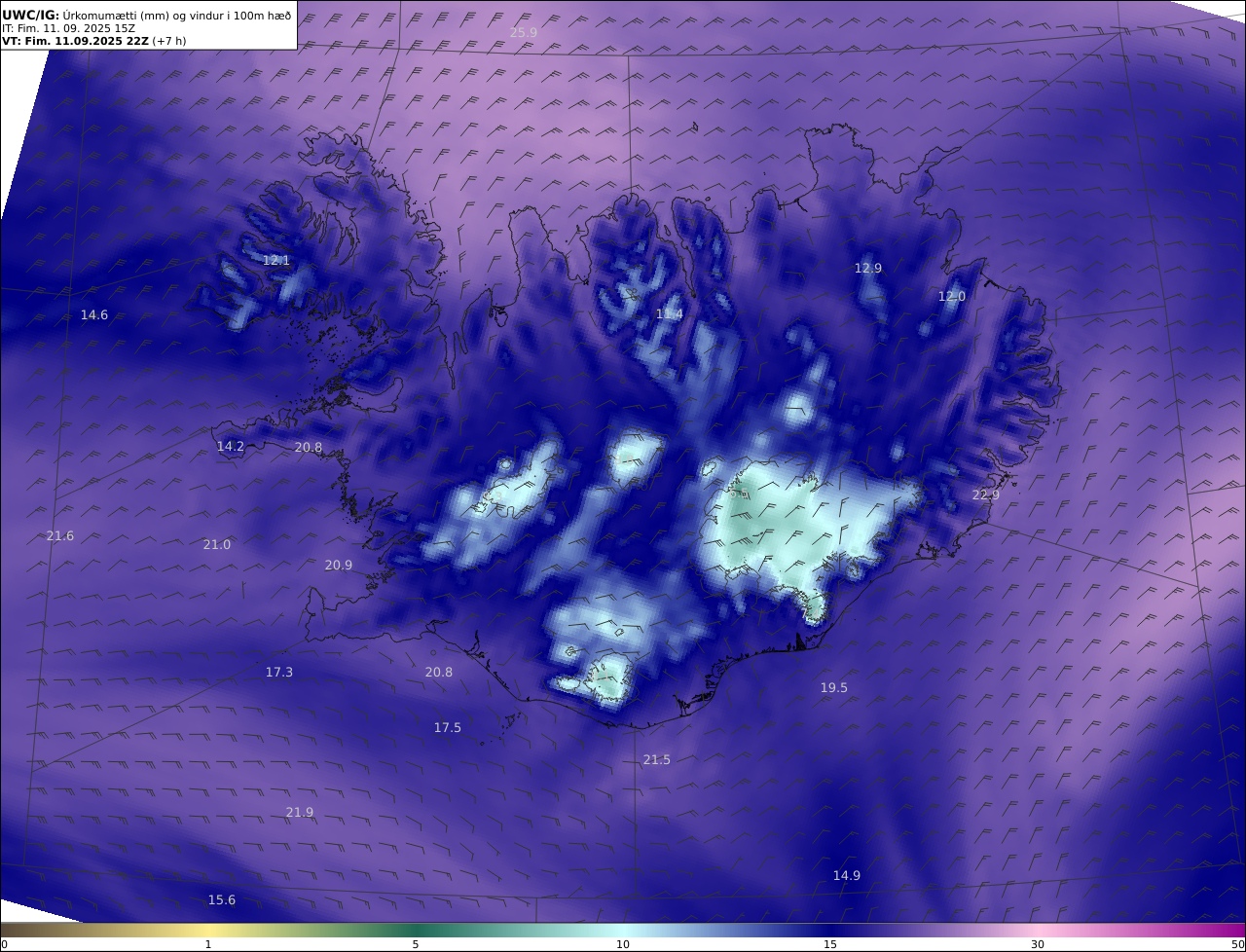Click the 12.0 value label

tap(952, 296)
